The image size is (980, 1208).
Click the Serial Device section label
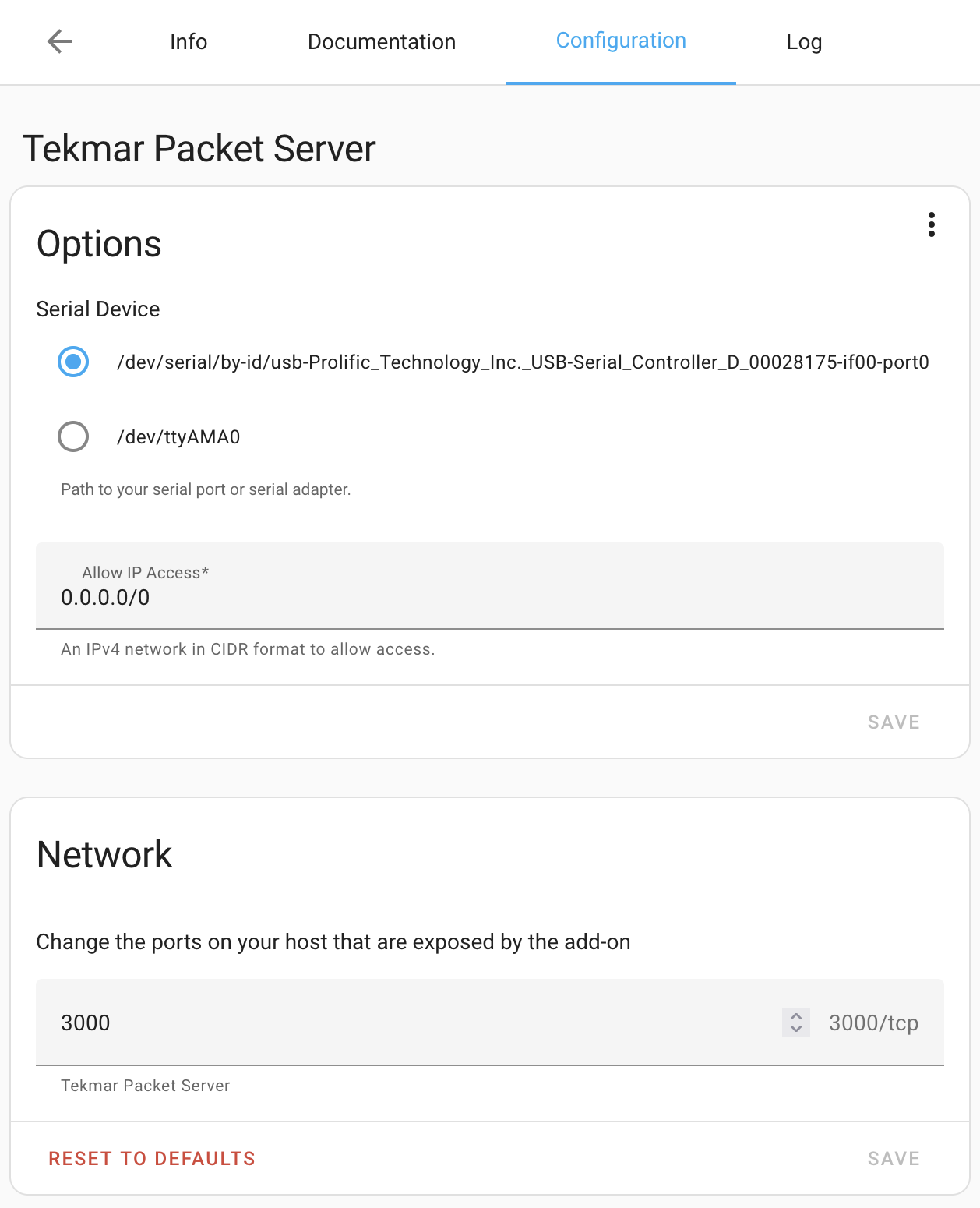[x=98, y=309]
